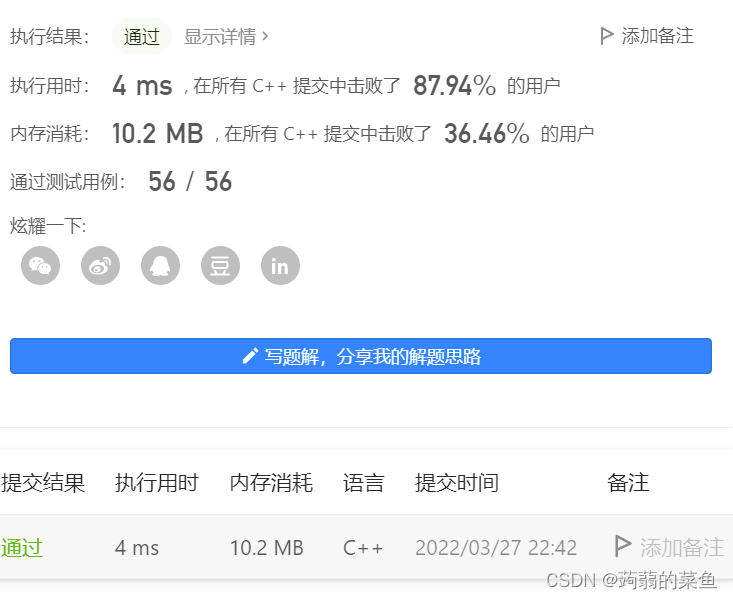Click the 炫耀一下 label
The image size is (733, 599).
coord(48,226)
